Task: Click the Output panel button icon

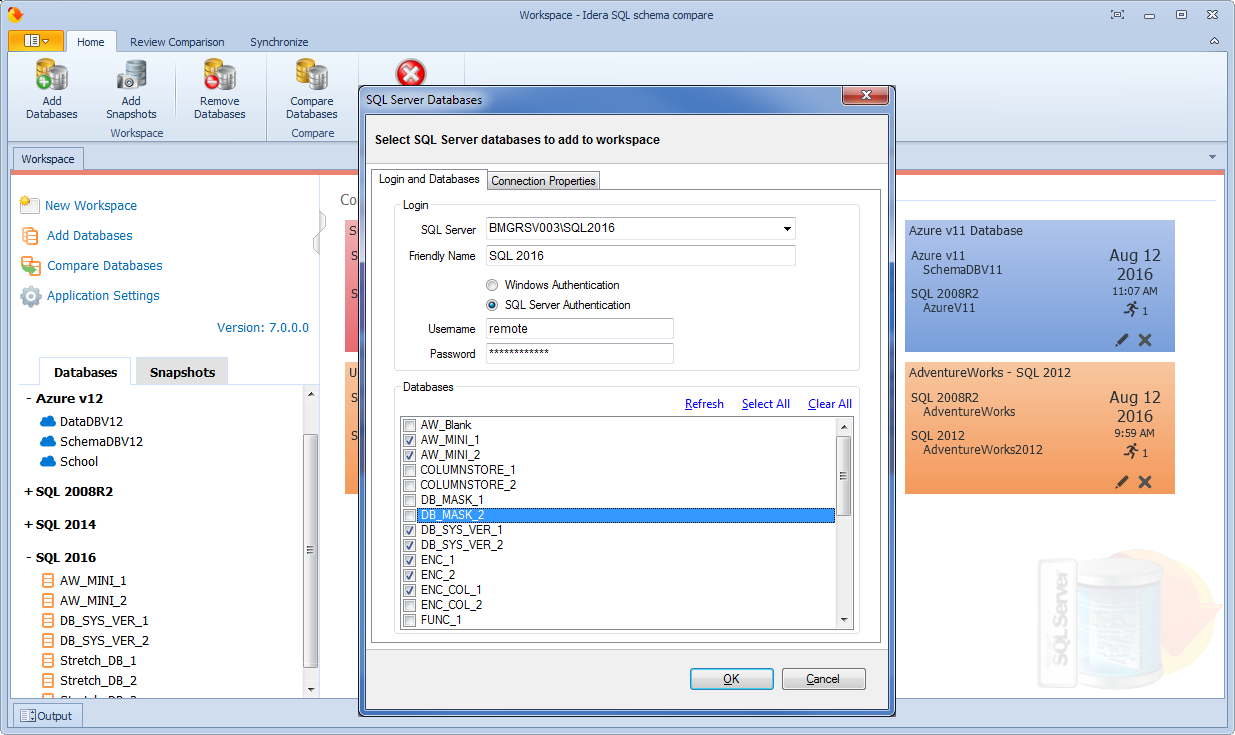Action: pyautogui.click(x=27, y=716)
